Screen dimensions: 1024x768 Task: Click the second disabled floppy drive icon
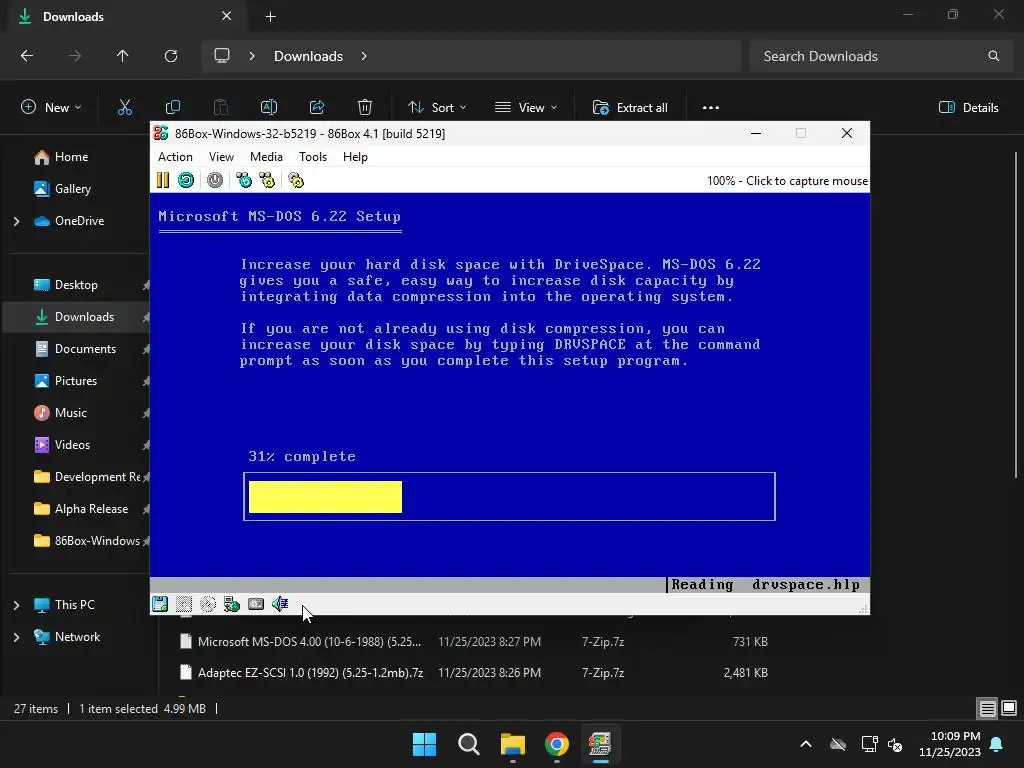[x=184, y=604]
